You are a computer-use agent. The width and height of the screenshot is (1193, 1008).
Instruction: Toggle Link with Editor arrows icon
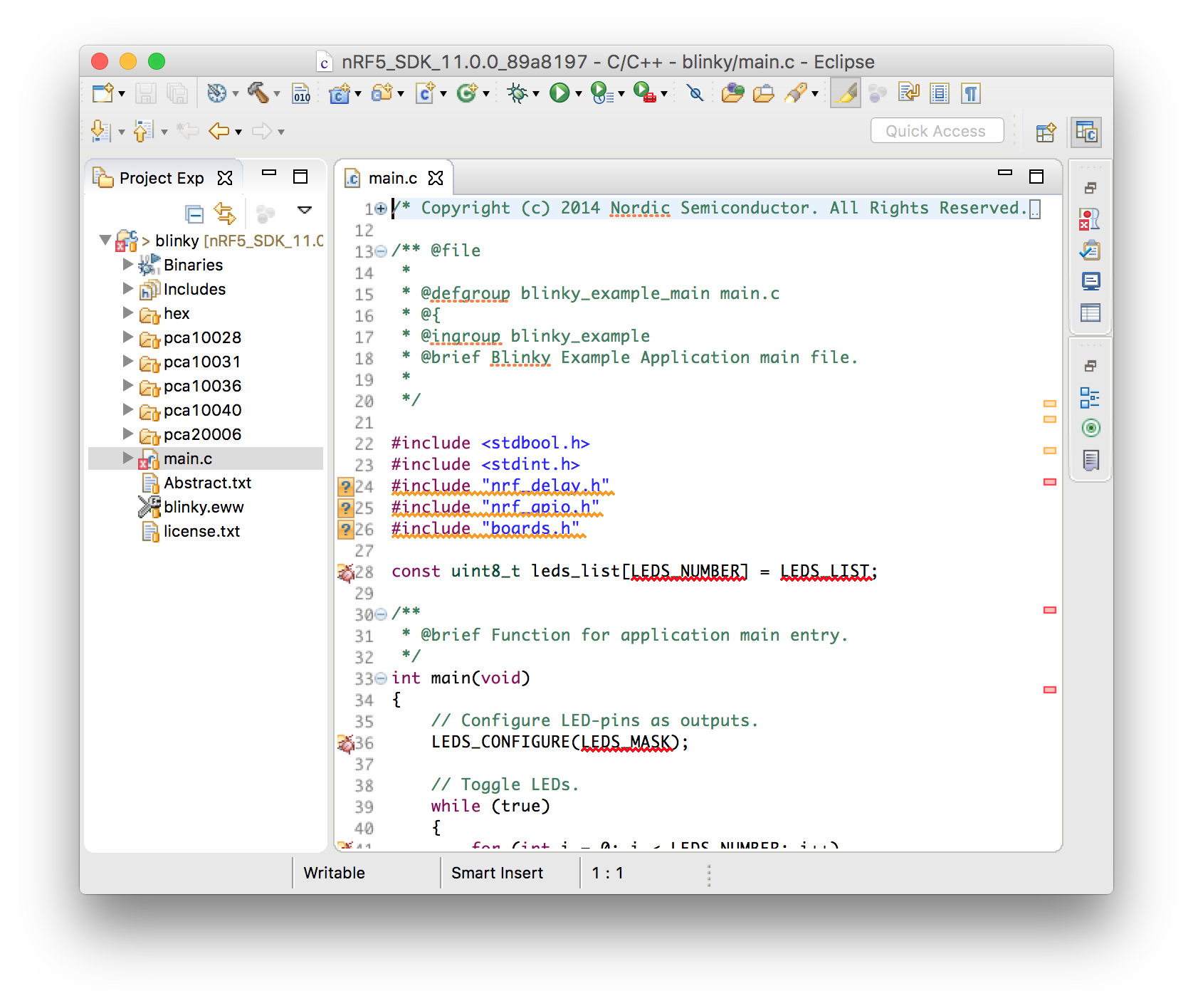point(225,213)
